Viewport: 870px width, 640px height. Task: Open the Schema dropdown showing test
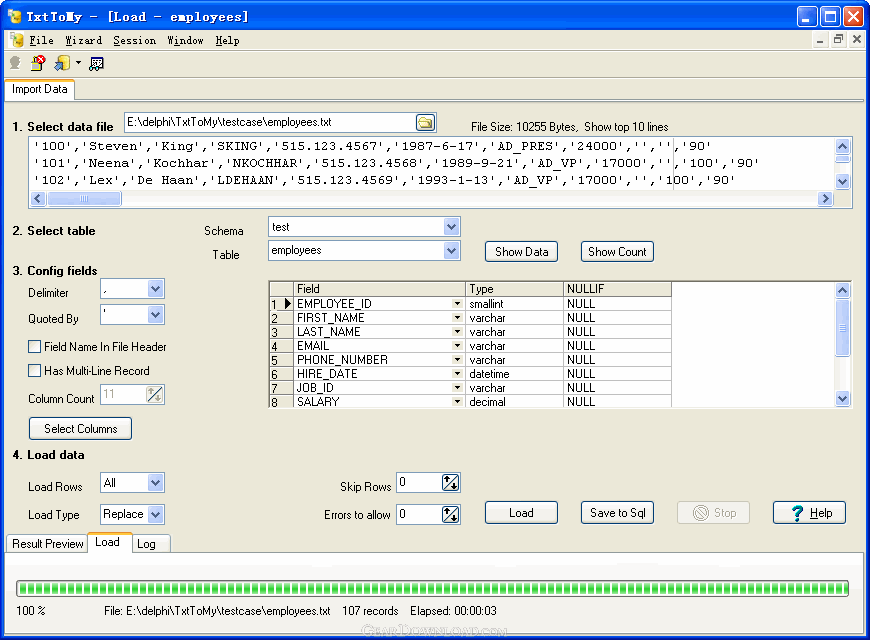[x=451, y=226]
